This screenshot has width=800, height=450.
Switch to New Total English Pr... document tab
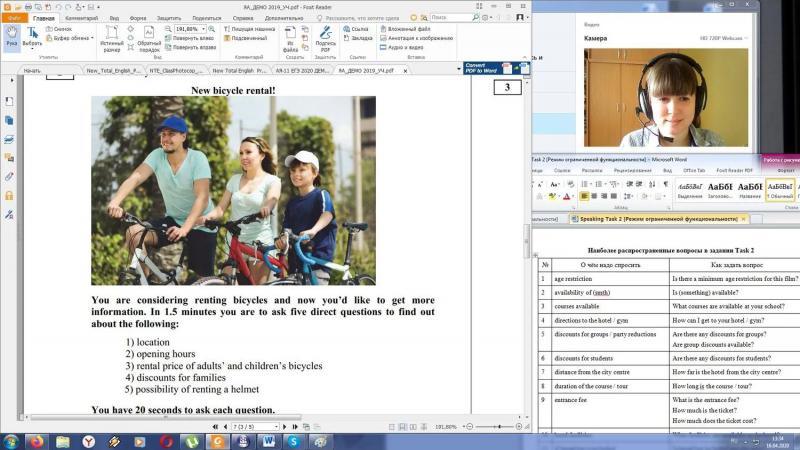[239, 70]
